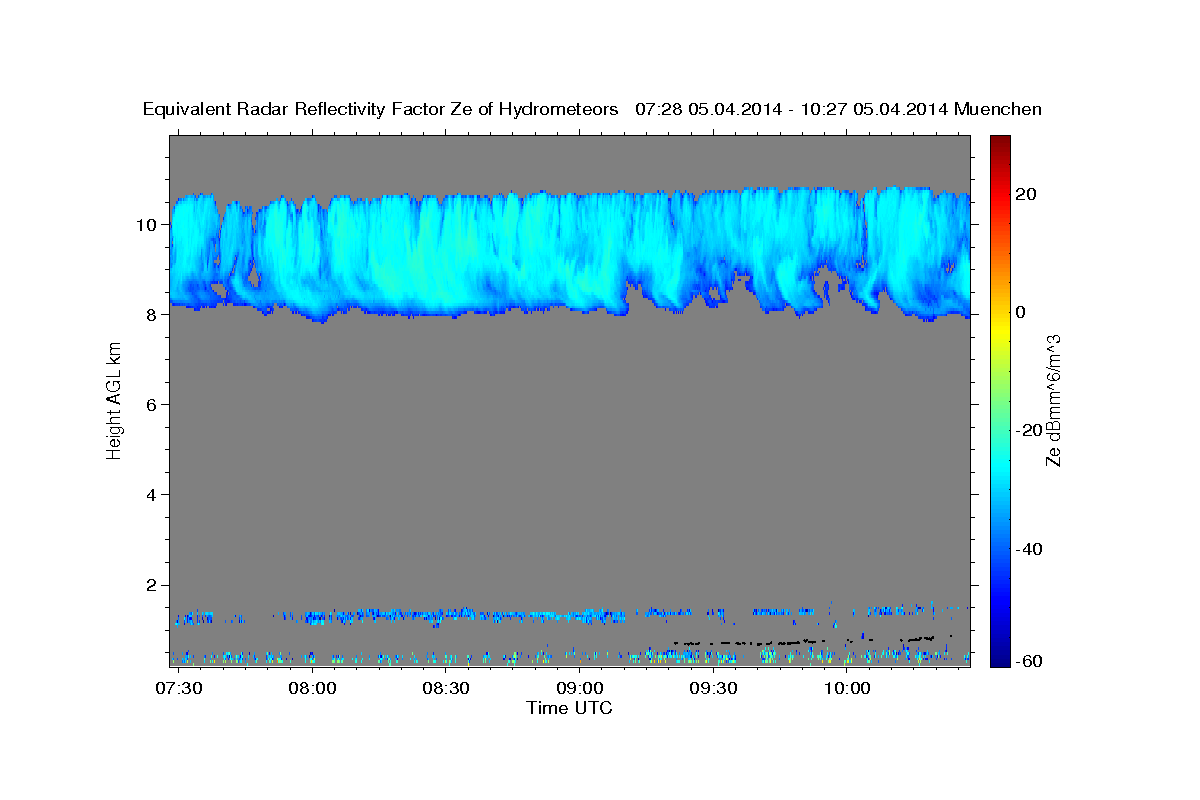Click the date range '07:28 05.04.2014 - 10:27 05.04.2014'
Image resolution: width=1200 pixels, height=800 pixels.
coord(791,109)
